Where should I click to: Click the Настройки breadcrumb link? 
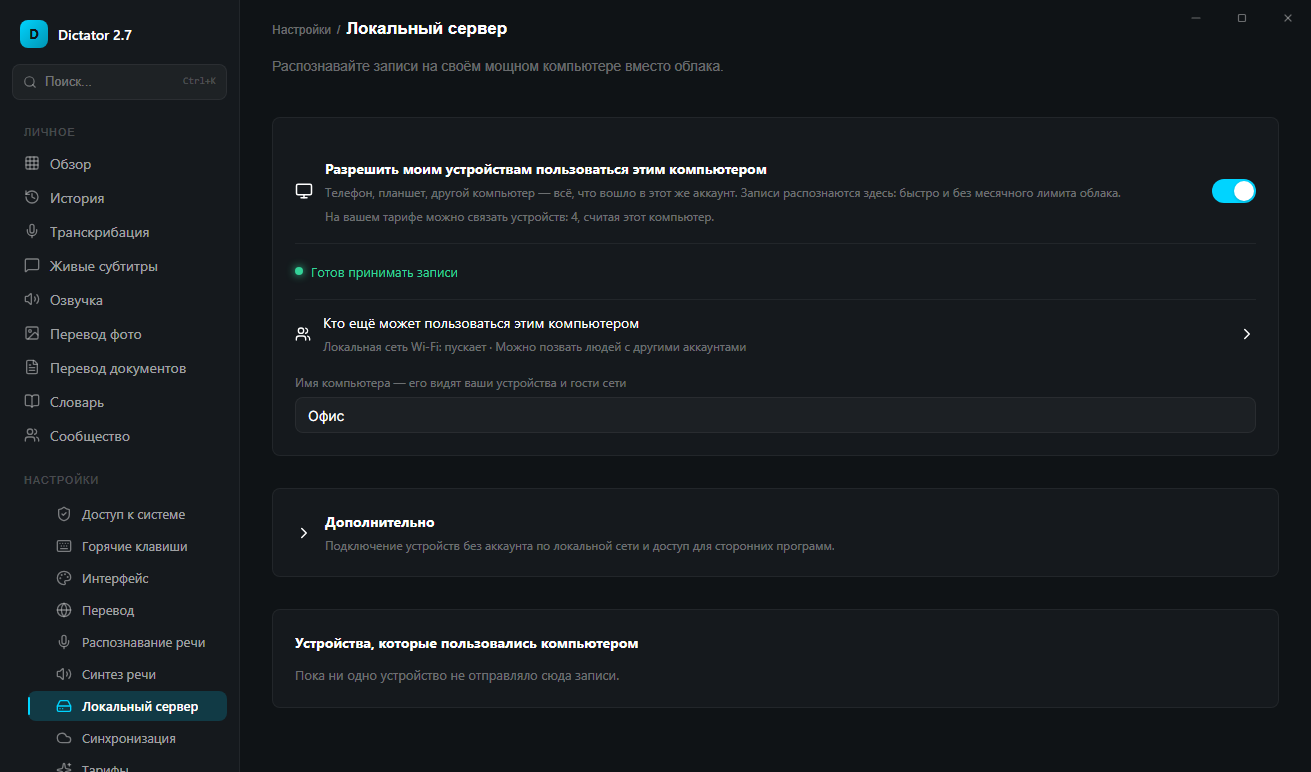(x=301, y=30)
